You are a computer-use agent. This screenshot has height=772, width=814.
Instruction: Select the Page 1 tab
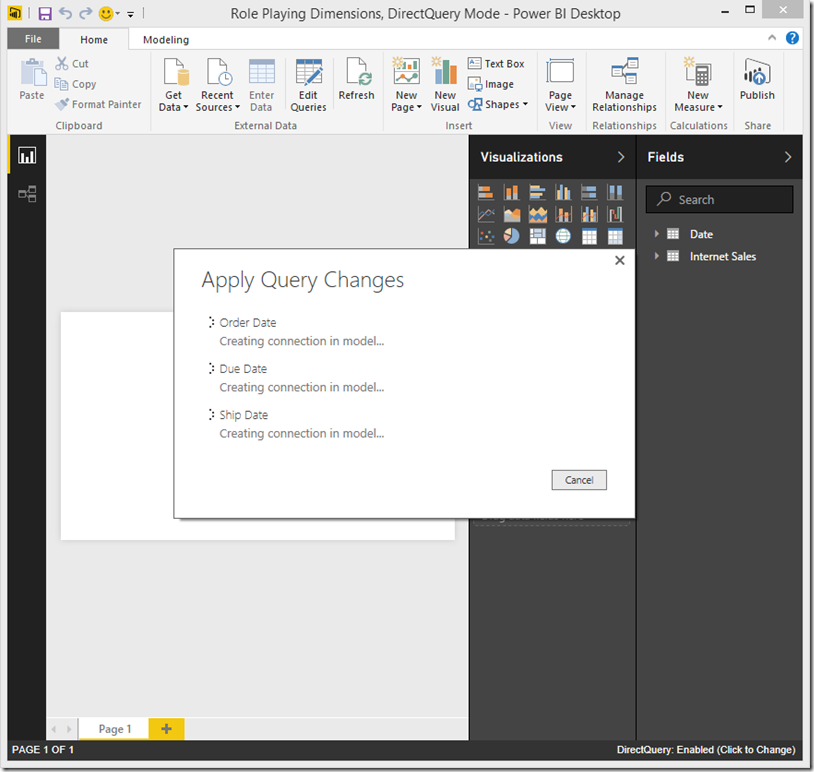click(x=114, y=729)
